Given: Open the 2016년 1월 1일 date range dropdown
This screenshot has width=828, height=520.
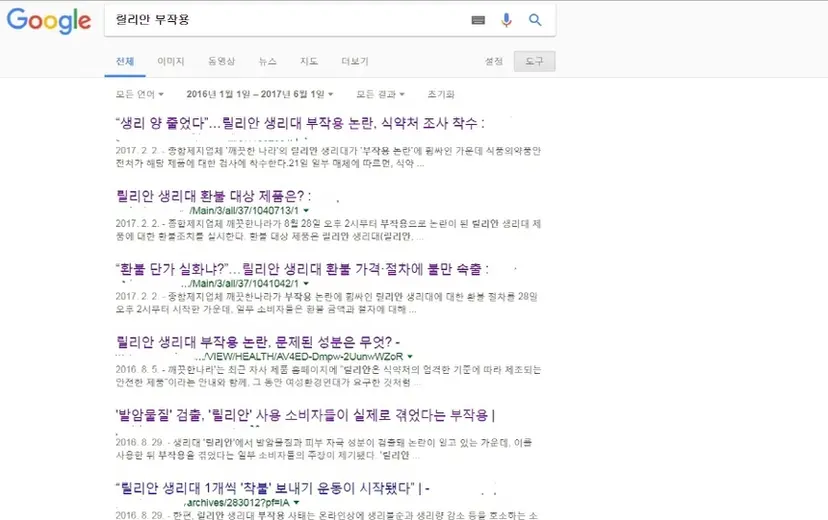Looking at the screenshot, I should (260, 94).
